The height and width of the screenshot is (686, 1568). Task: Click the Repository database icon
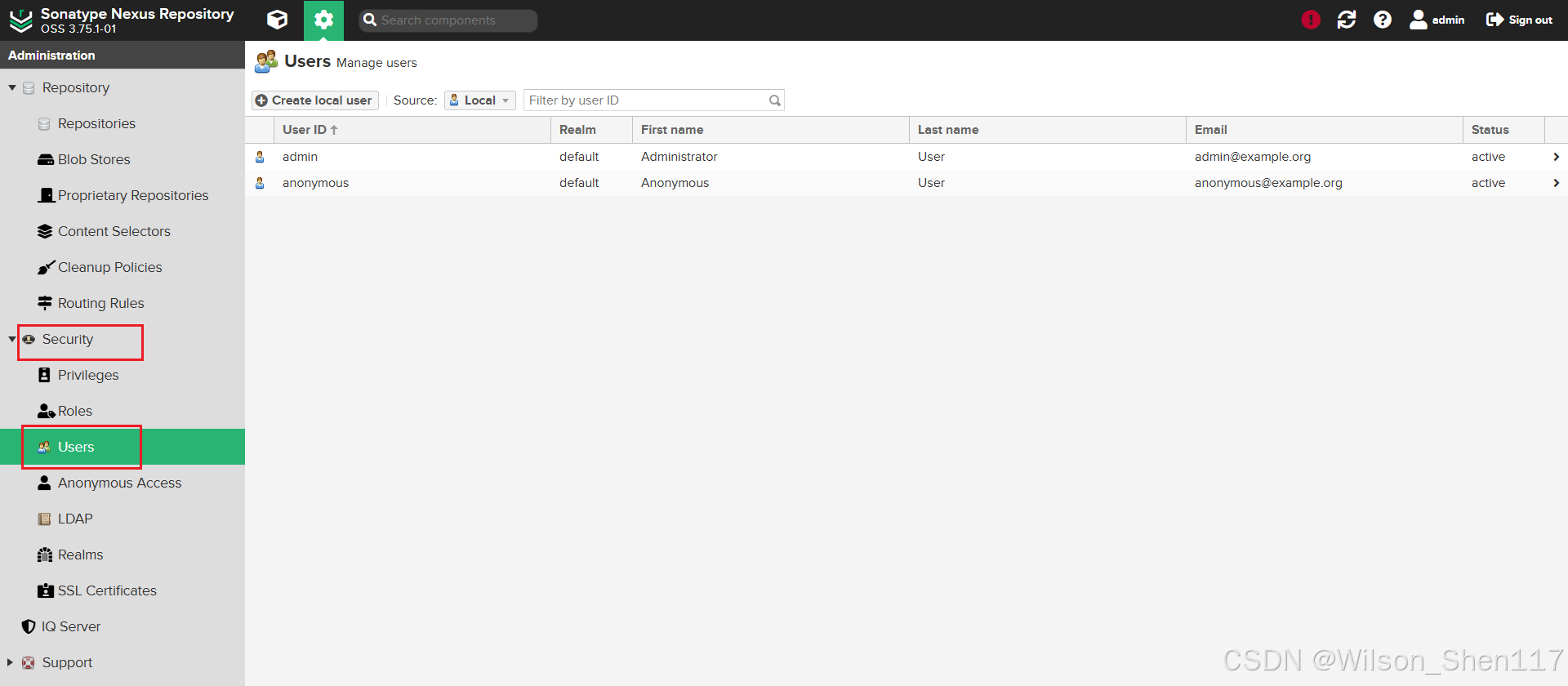(x=29, y=87)
